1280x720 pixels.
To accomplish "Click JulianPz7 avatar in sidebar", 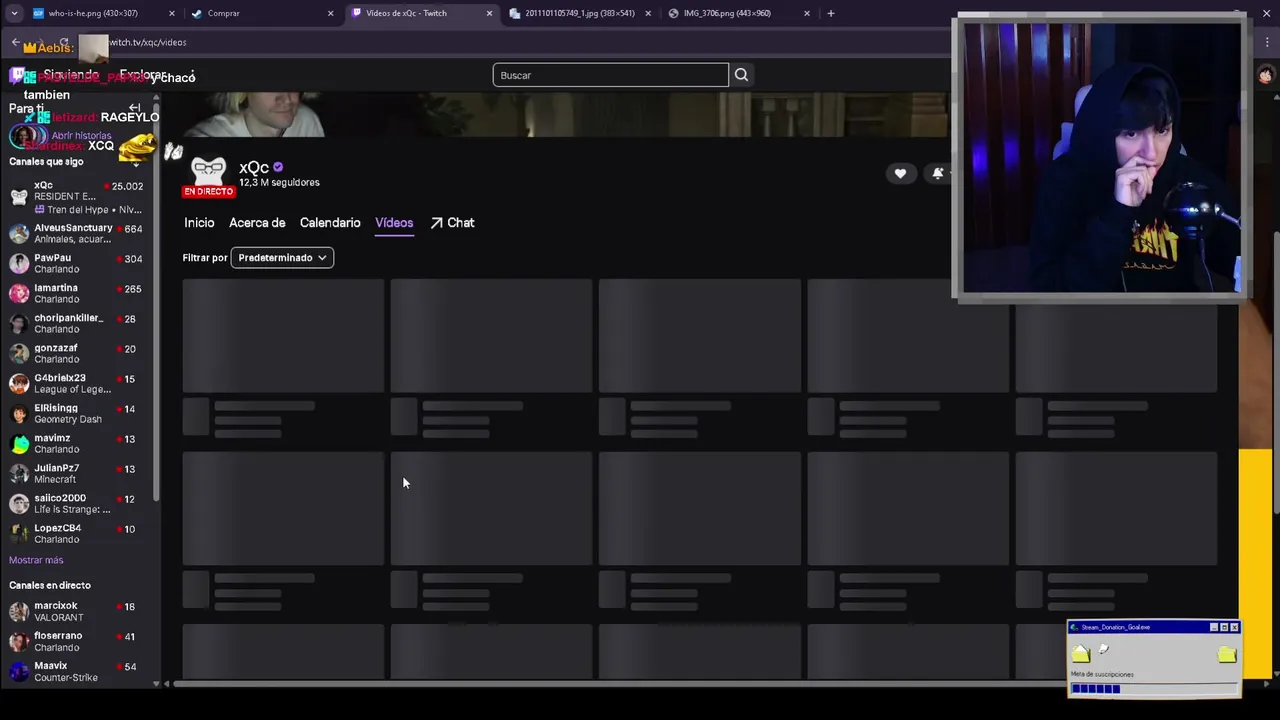I will (19, 473).
